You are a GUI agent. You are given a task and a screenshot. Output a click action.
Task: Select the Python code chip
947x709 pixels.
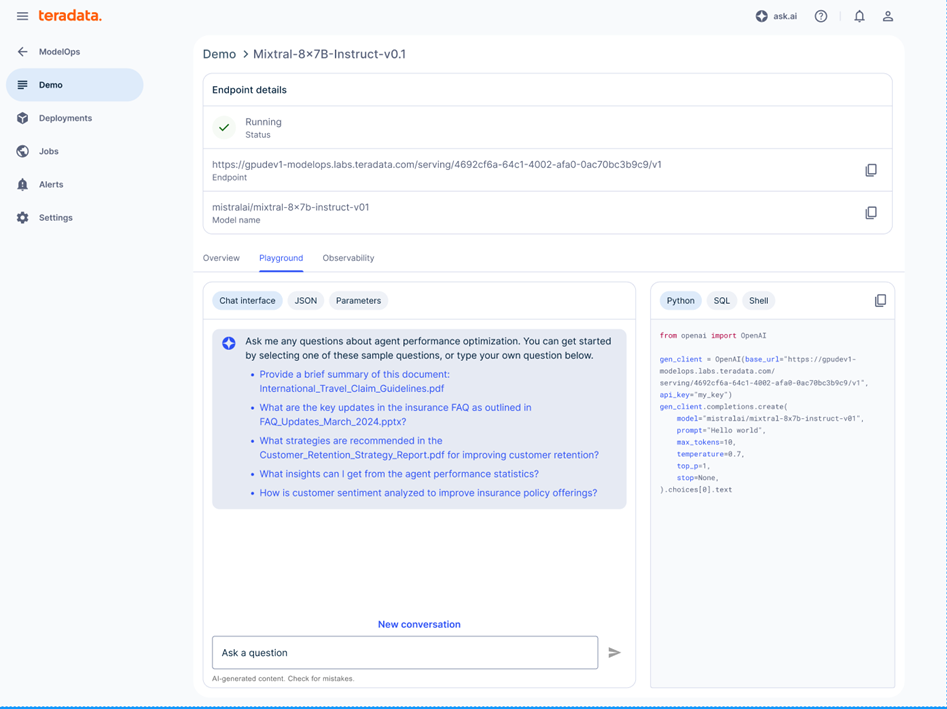pos(680,301)
